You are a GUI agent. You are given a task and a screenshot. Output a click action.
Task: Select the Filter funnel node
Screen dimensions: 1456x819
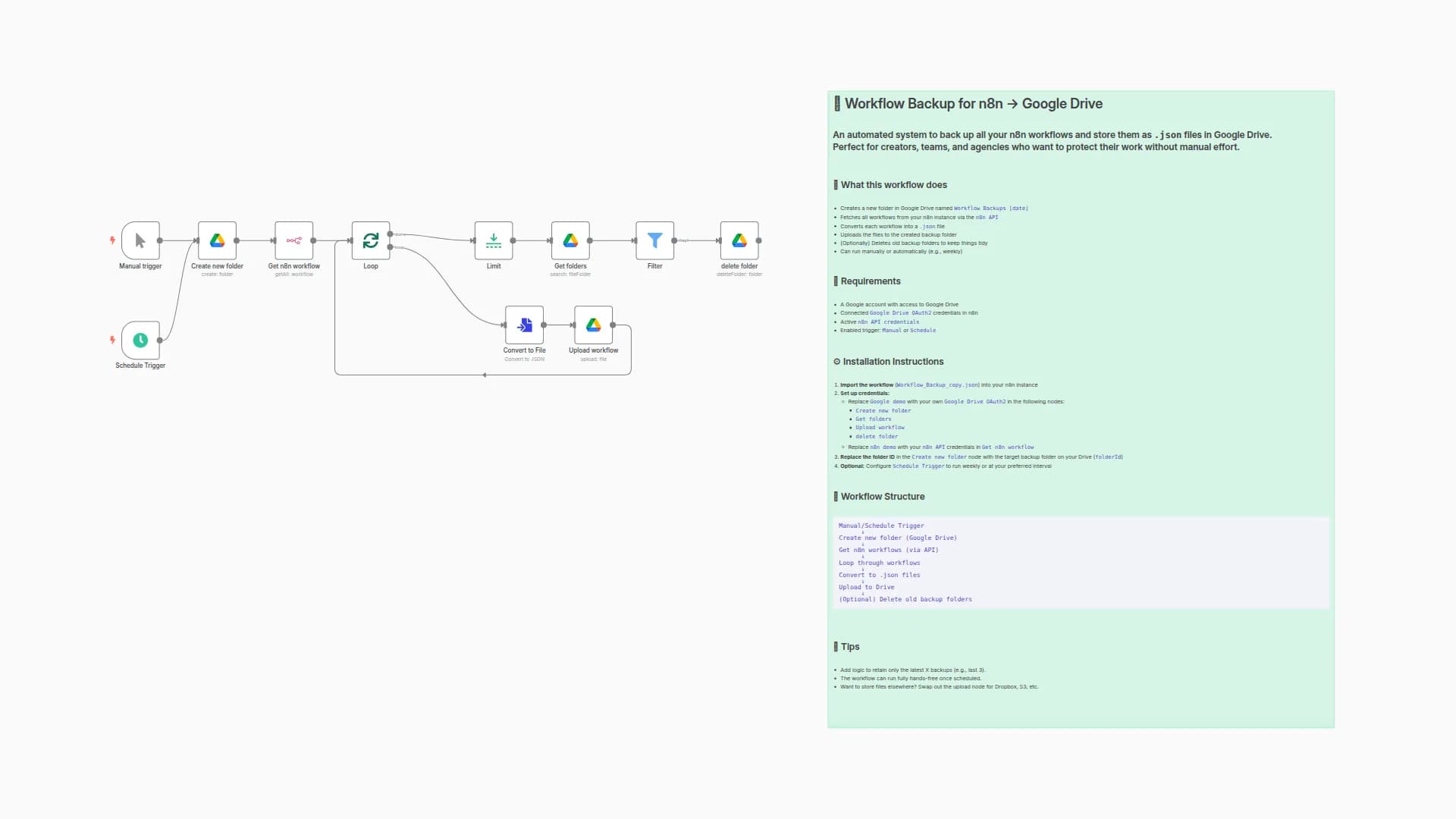655,240
